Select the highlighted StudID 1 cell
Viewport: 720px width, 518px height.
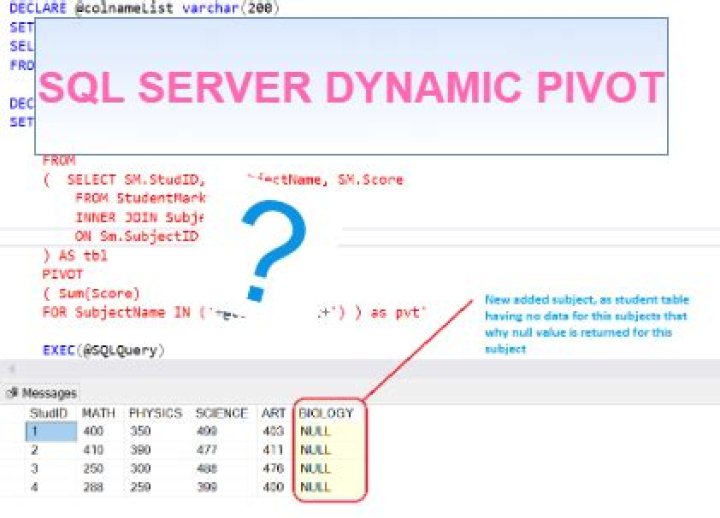point(51,431)
